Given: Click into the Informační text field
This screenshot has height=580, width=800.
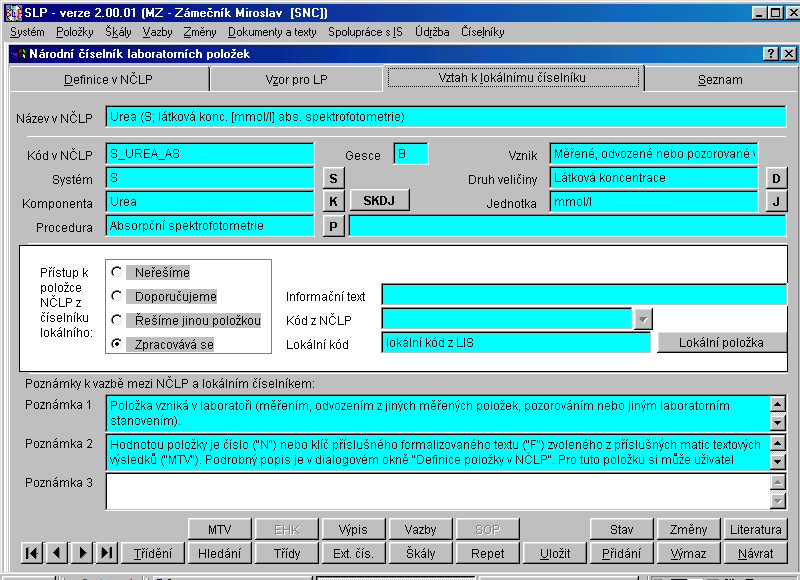Looking at the screenshot, I should [x=584, y=295].
